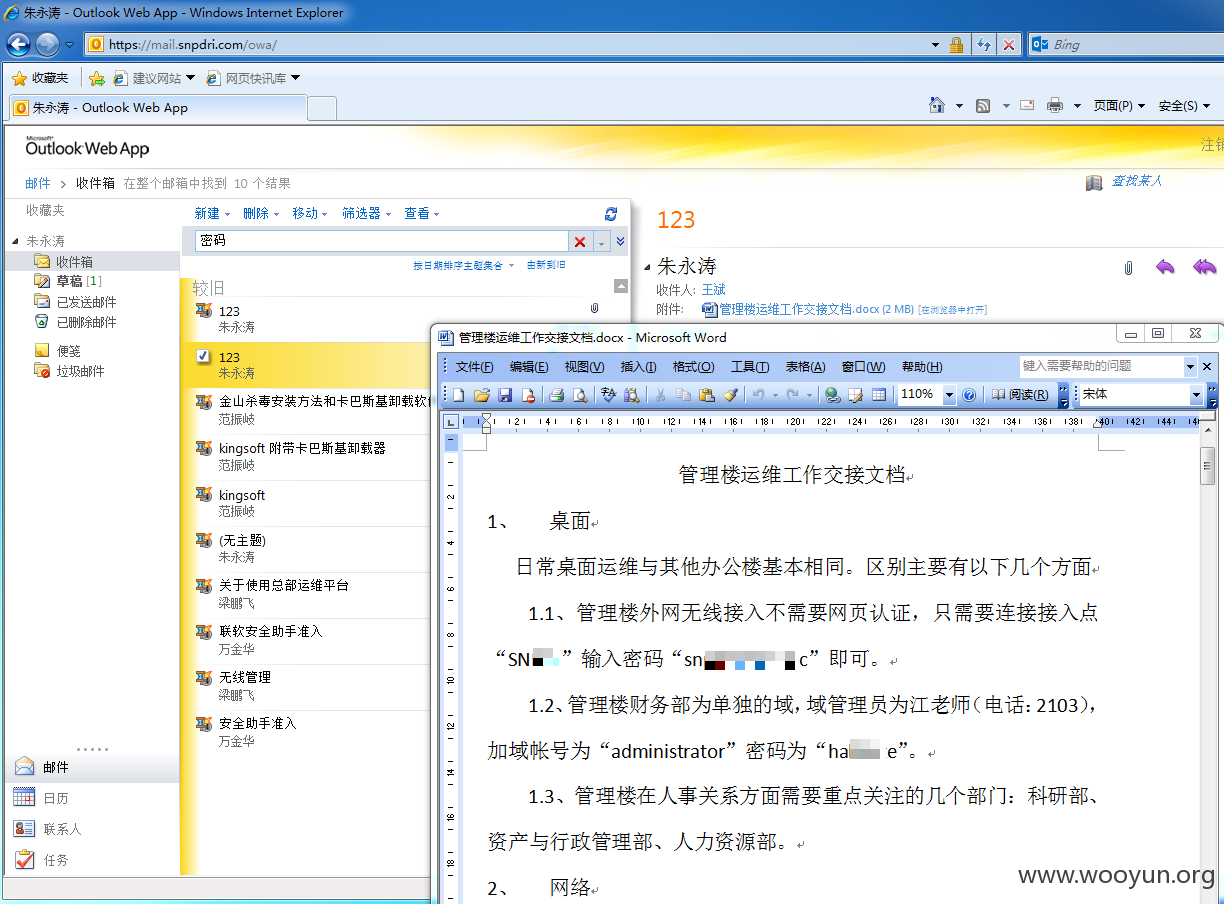Click the New document icon in Word toolbar
Screen dimensions: 1224x904
point(457,395)
